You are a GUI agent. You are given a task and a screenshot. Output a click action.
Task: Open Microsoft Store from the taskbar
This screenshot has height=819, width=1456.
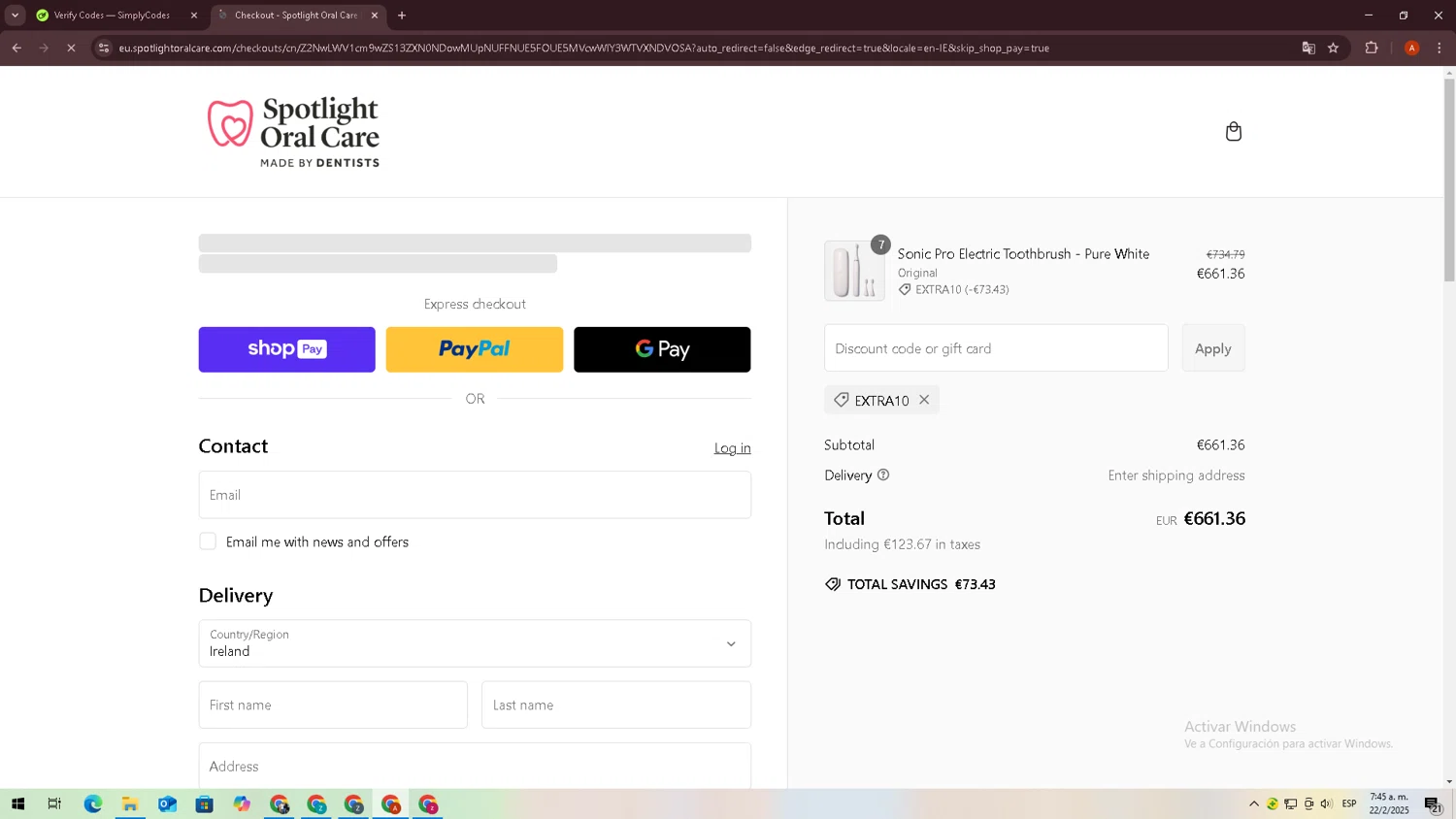point(204,803)
